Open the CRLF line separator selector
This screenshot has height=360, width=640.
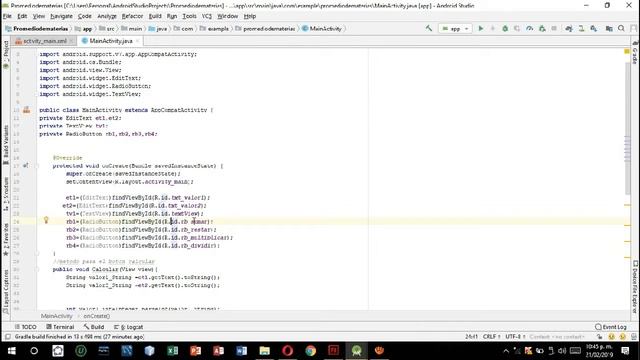(491, 337)
